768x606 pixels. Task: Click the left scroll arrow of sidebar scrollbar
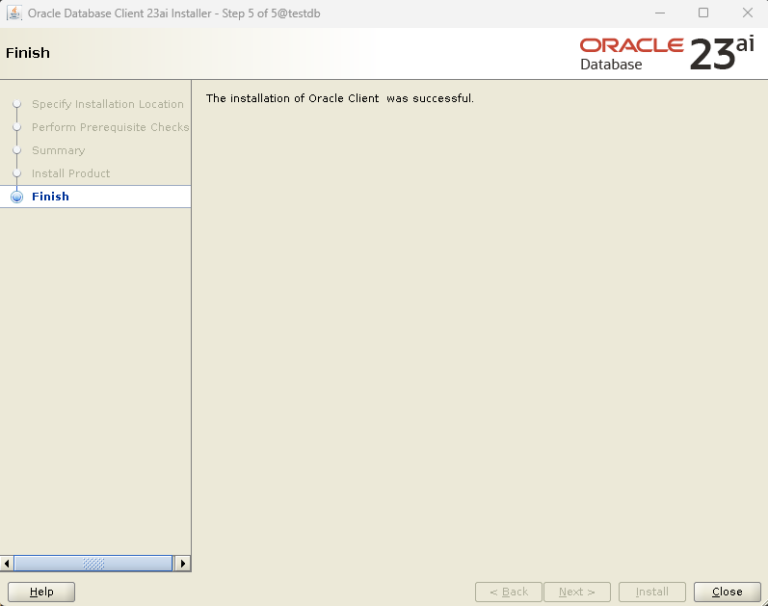tap(6, 563)
